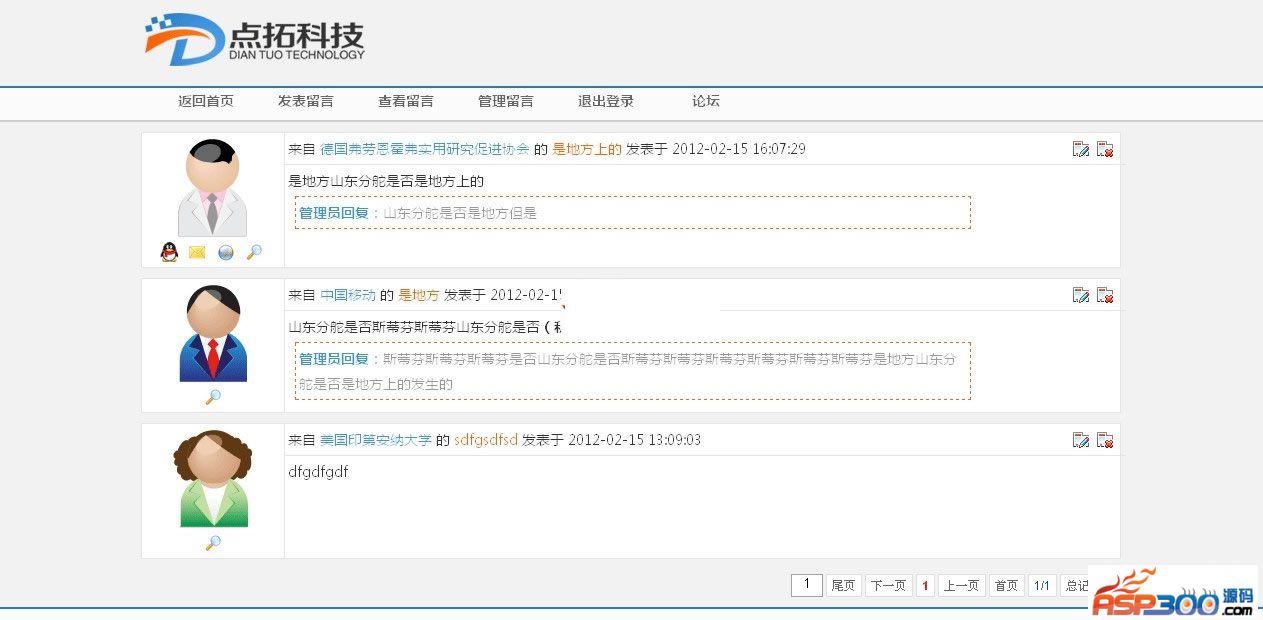Click the username 是地方
This screenshot has height=620, width=1263.
(x=419, y=295)
